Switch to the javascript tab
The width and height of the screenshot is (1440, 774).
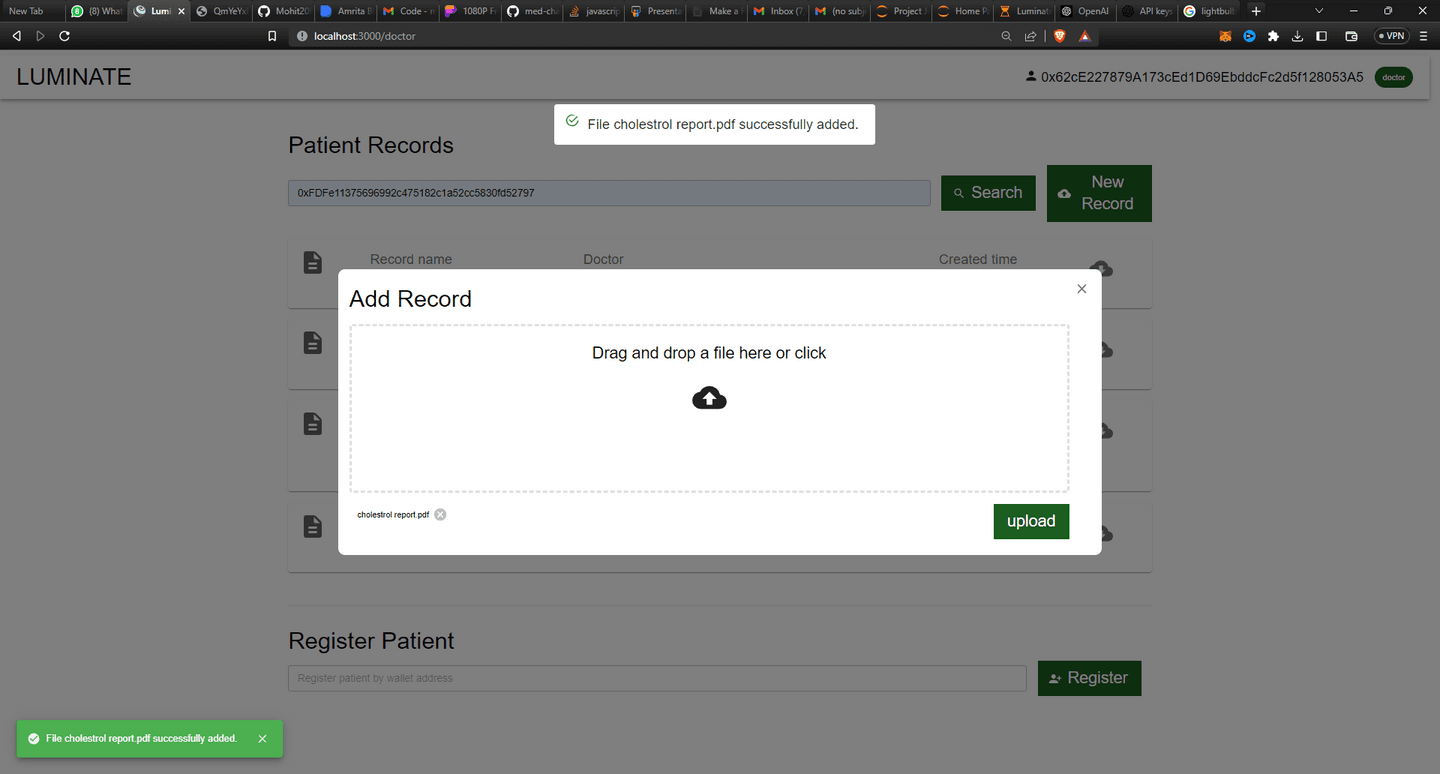(593, 11)
